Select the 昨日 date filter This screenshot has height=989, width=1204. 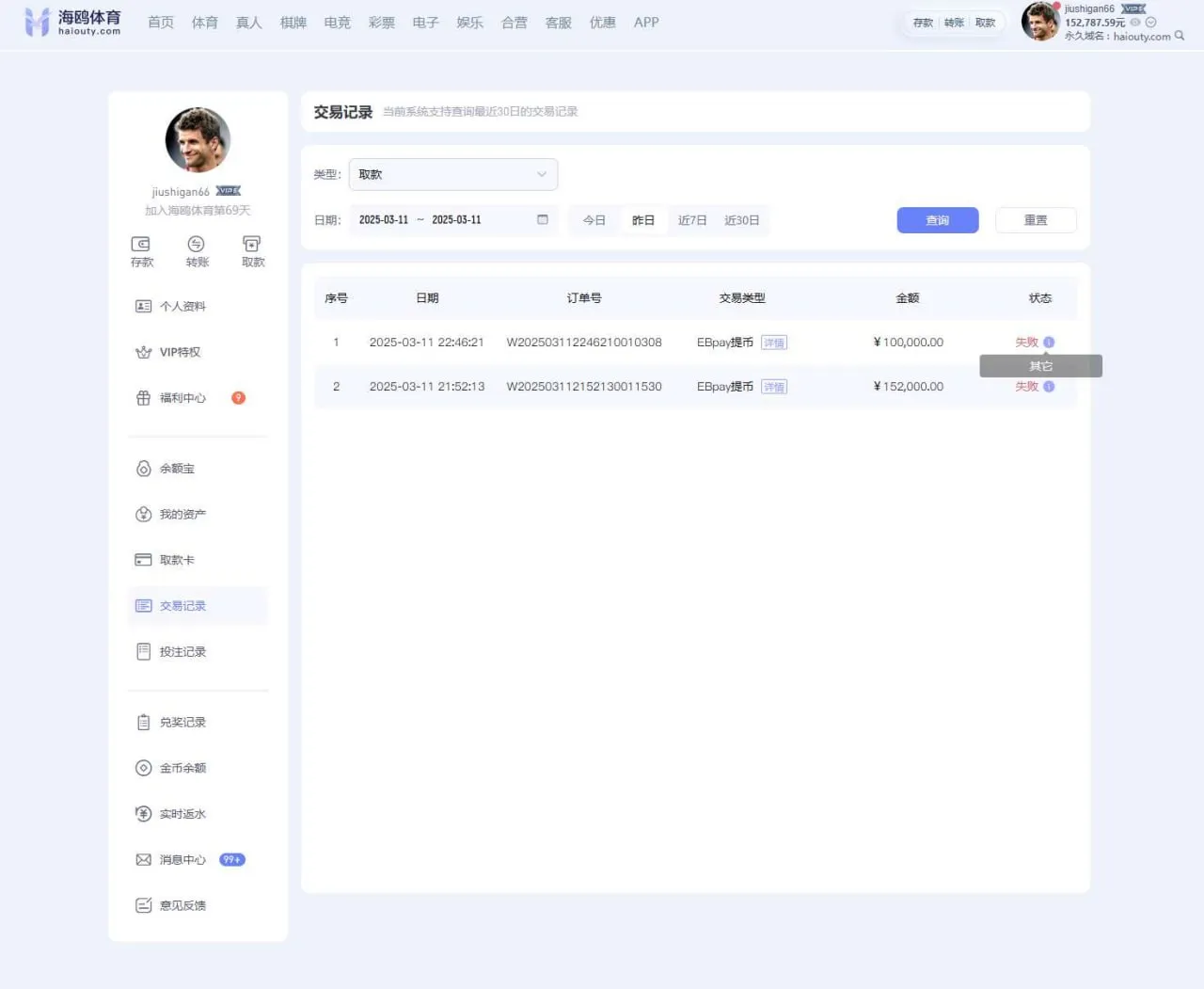[x=643, y=219]
